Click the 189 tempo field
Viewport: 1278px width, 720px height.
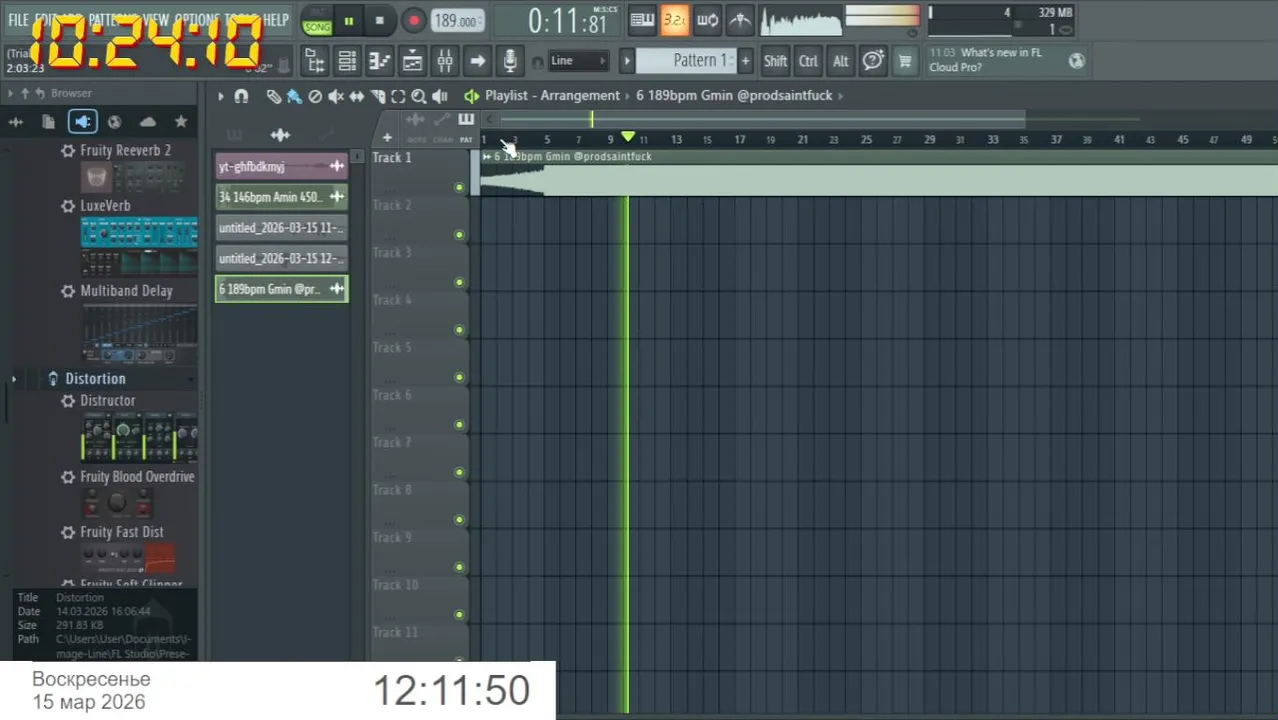(x=458, y=20)
